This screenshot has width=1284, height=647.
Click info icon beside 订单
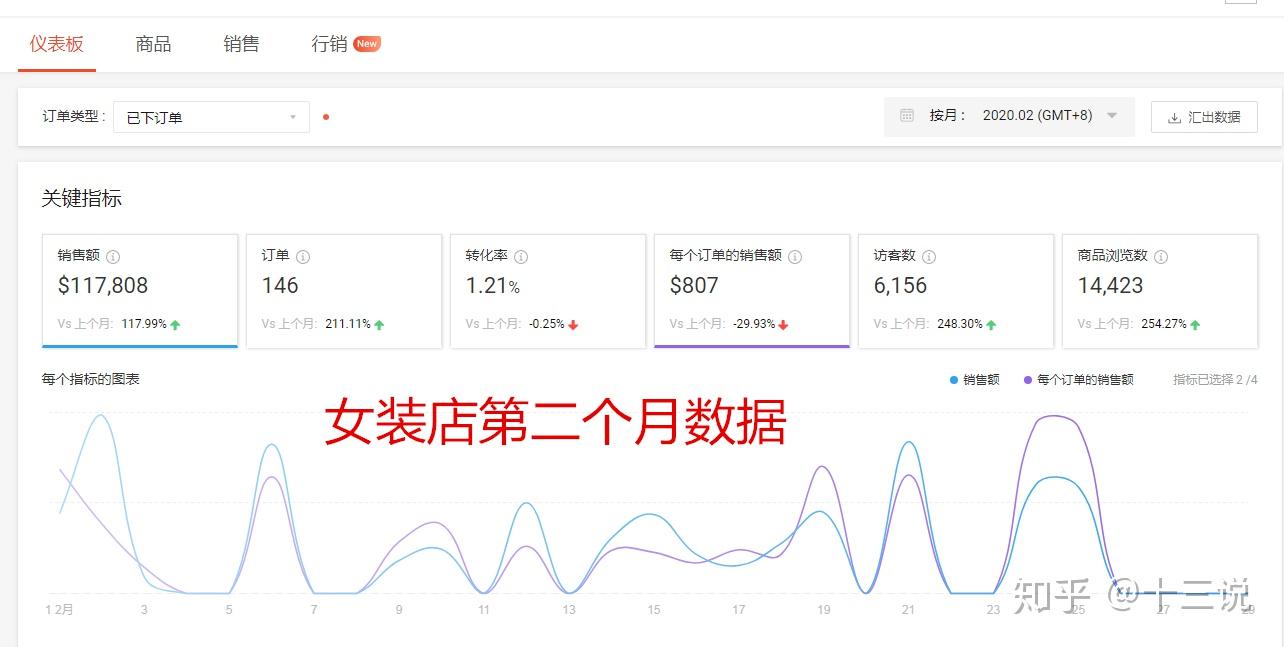click(303, 257)
